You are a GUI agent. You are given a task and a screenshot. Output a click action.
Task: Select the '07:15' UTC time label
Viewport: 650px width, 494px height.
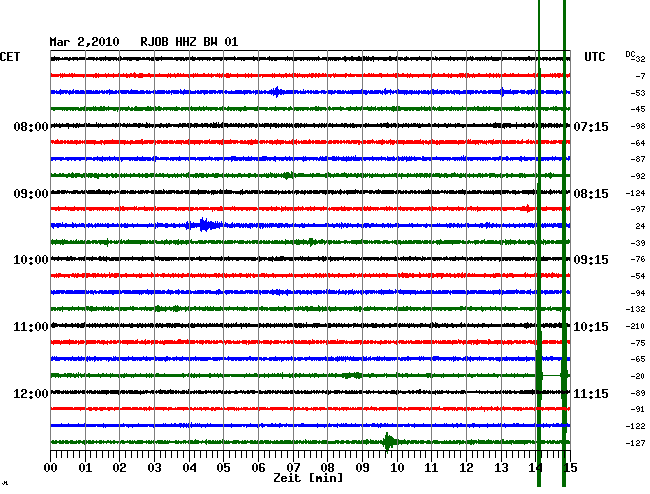591,126
